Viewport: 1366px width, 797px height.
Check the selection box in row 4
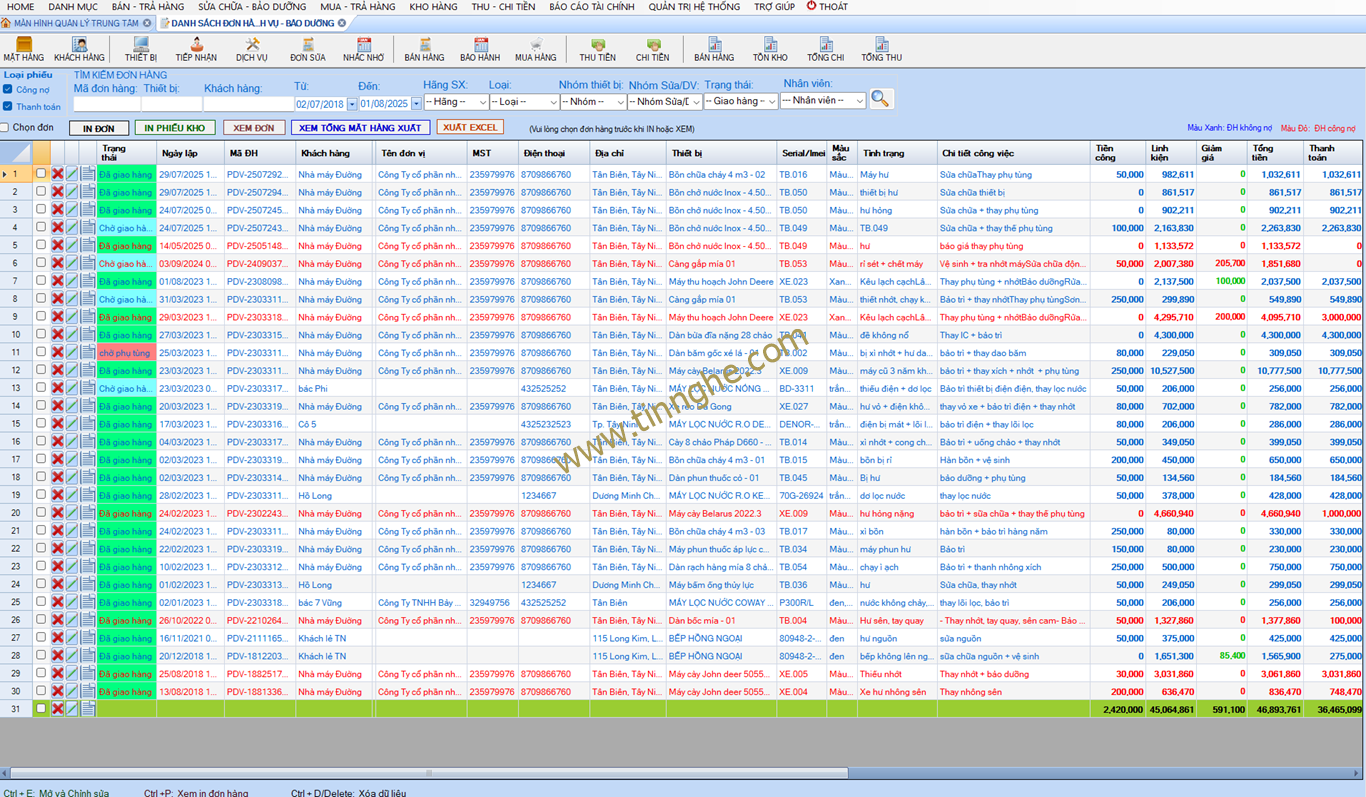tap(41, 228)
